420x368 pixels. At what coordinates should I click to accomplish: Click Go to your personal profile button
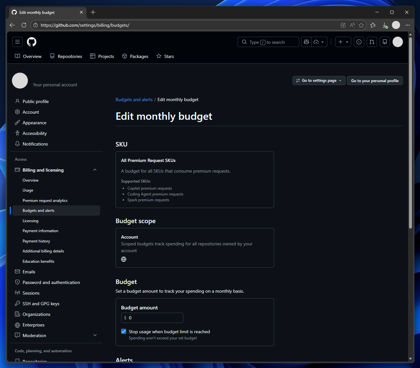tap(375, 81)
